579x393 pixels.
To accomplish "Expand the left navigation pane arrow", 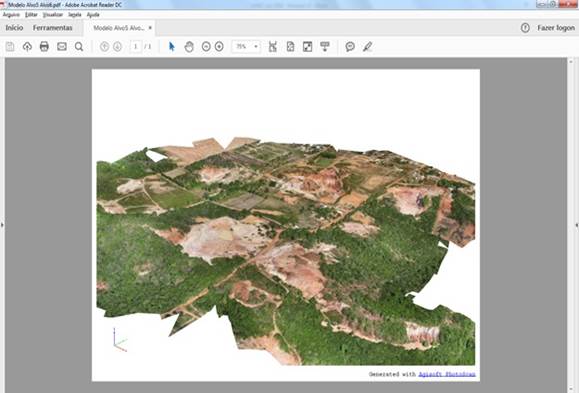I will pos(2,225).
